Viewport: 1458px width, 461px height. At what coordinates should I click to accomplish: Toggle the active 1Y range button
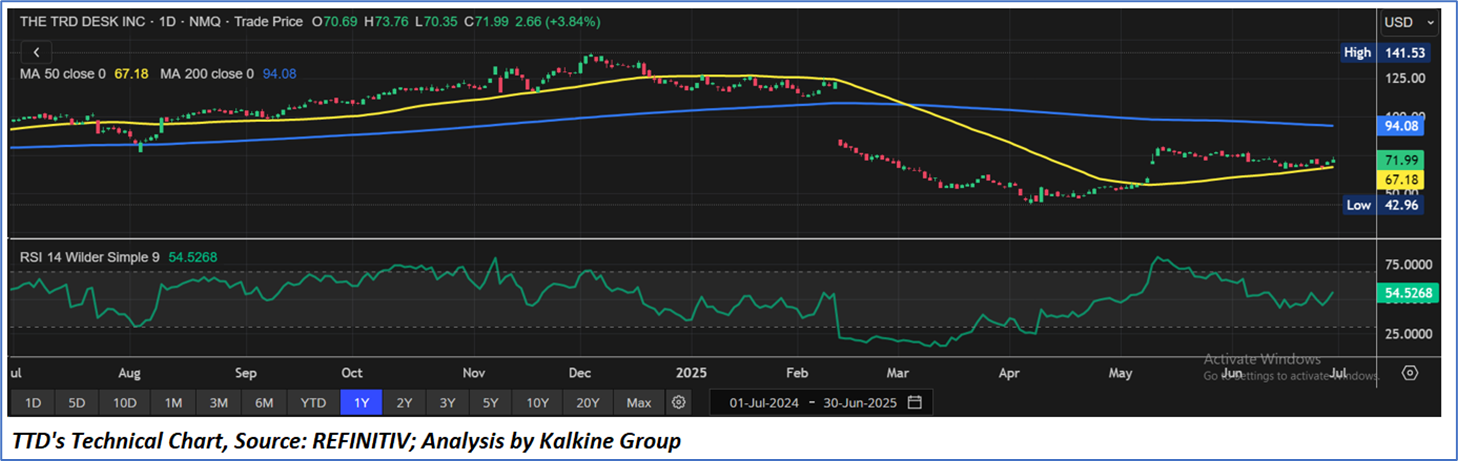coord(361,403)
